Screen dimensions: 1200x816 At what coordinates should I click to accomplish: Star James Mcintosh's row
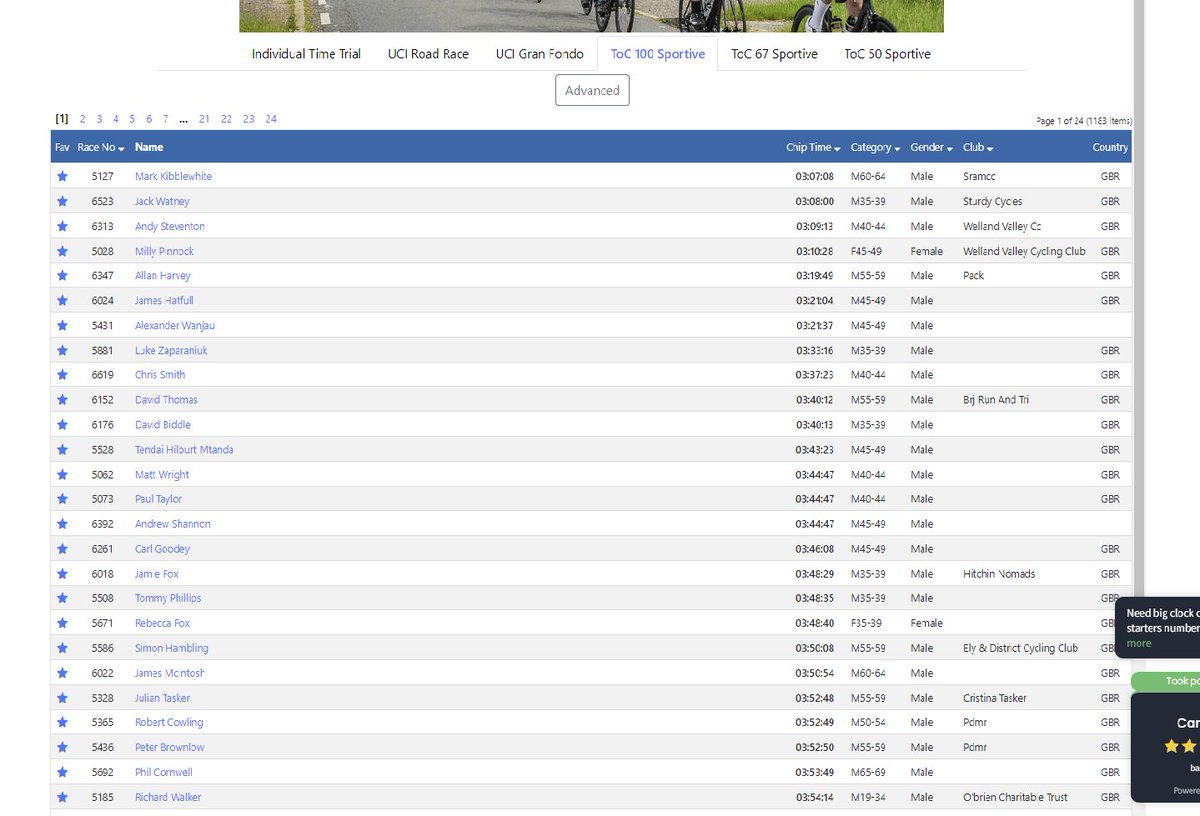[x=62, y=672]
